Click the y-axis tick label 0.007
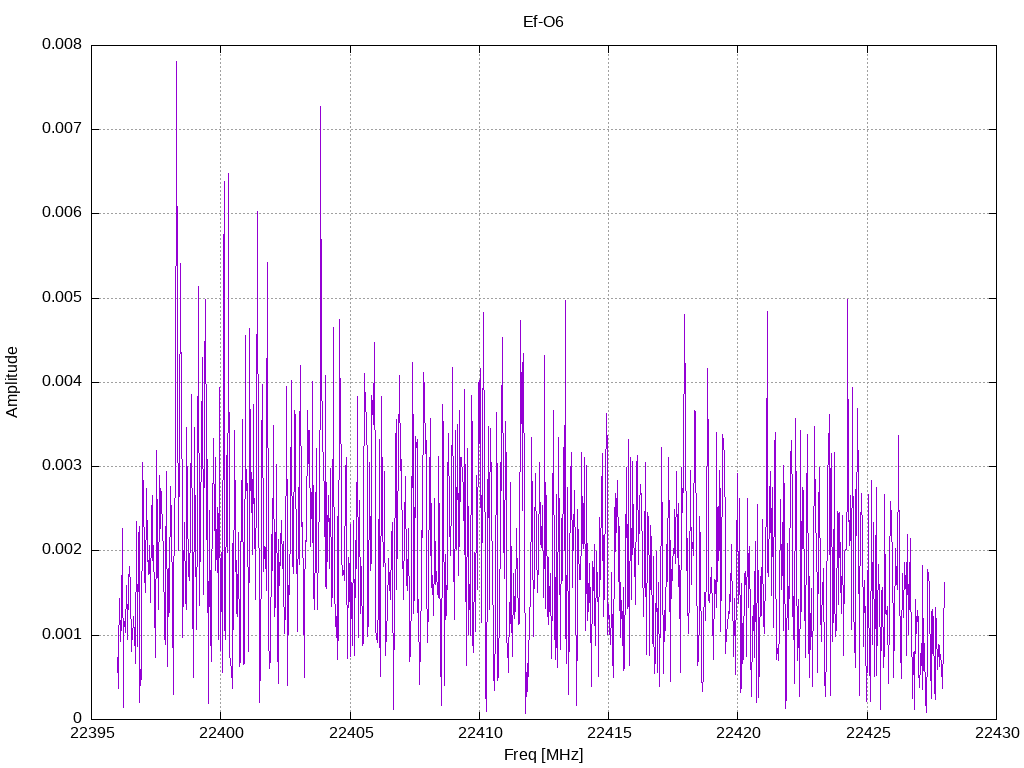The width and height of the screenshot is (1024, 768). [62, 129]
